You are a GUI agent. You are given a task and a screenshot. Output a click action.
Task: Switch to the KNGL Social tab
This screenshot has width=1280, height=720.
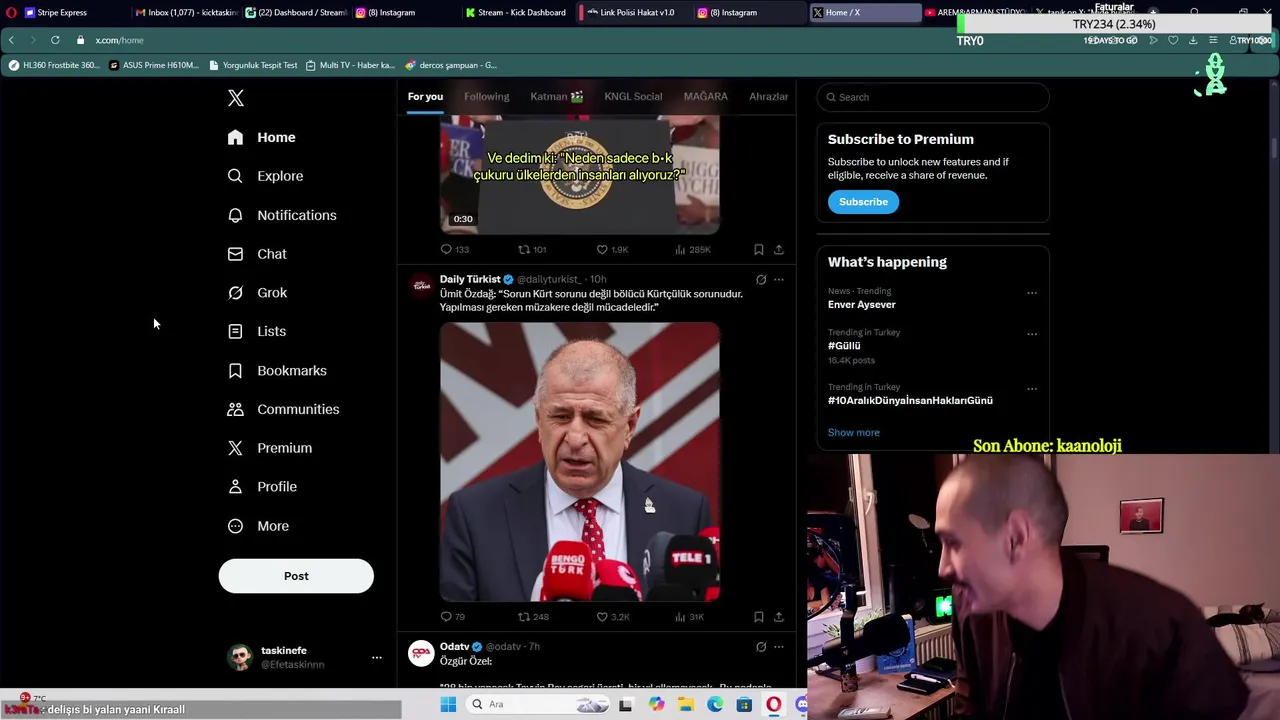coord(633,97)
